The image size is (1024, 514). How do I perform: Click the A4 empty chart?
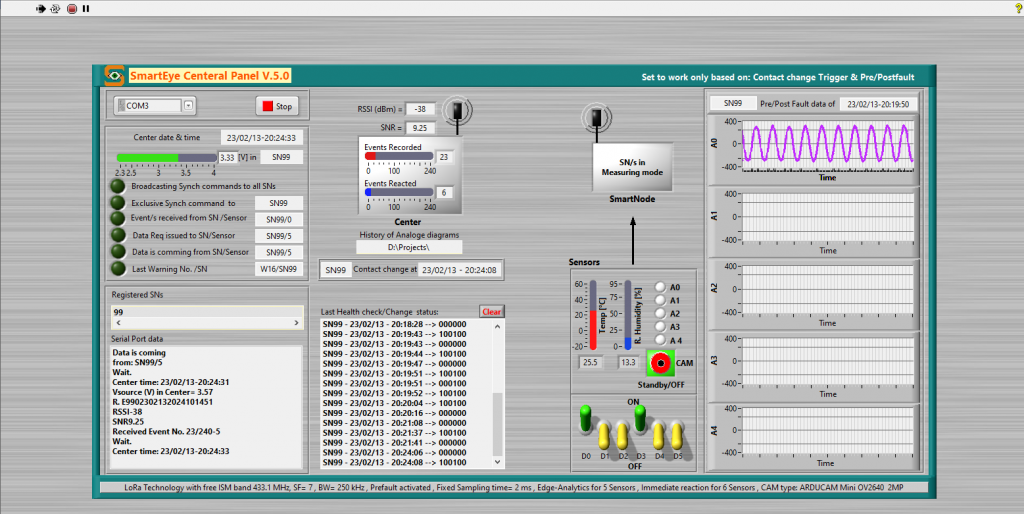pos(827,429)
